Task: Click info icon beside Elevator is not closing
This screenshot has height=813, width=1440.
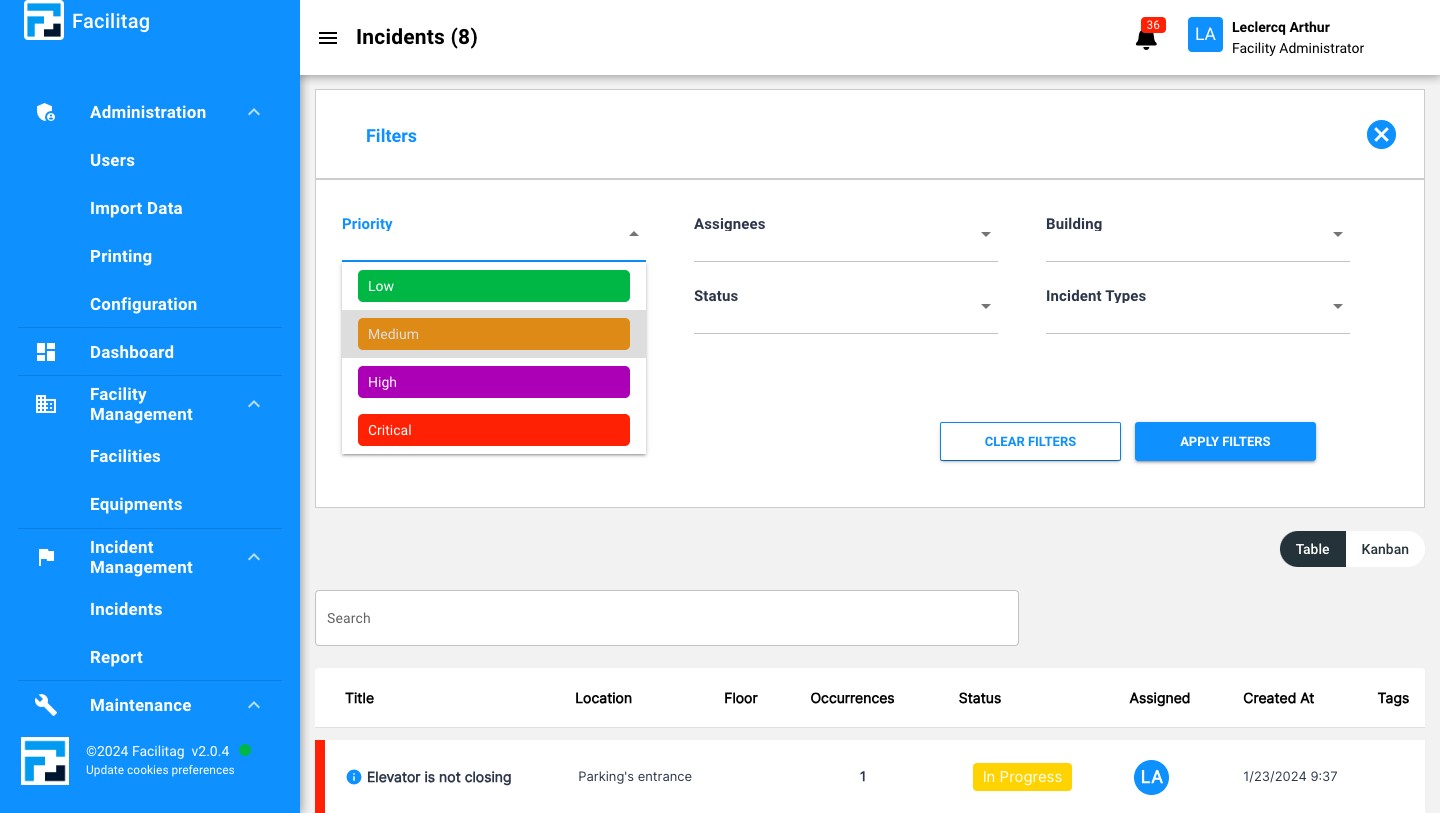Action: 353,777
